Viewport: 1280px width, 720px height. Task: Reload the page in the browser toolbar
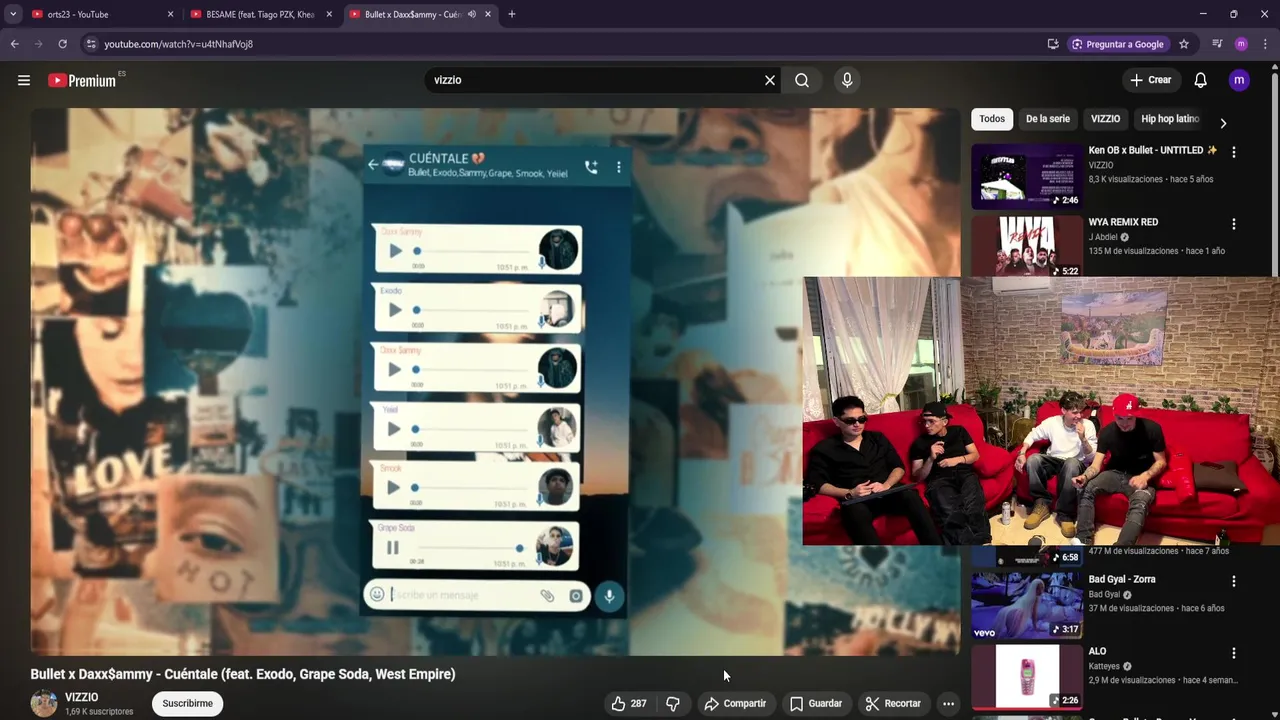pyautogui.click(x=62, y=44)
